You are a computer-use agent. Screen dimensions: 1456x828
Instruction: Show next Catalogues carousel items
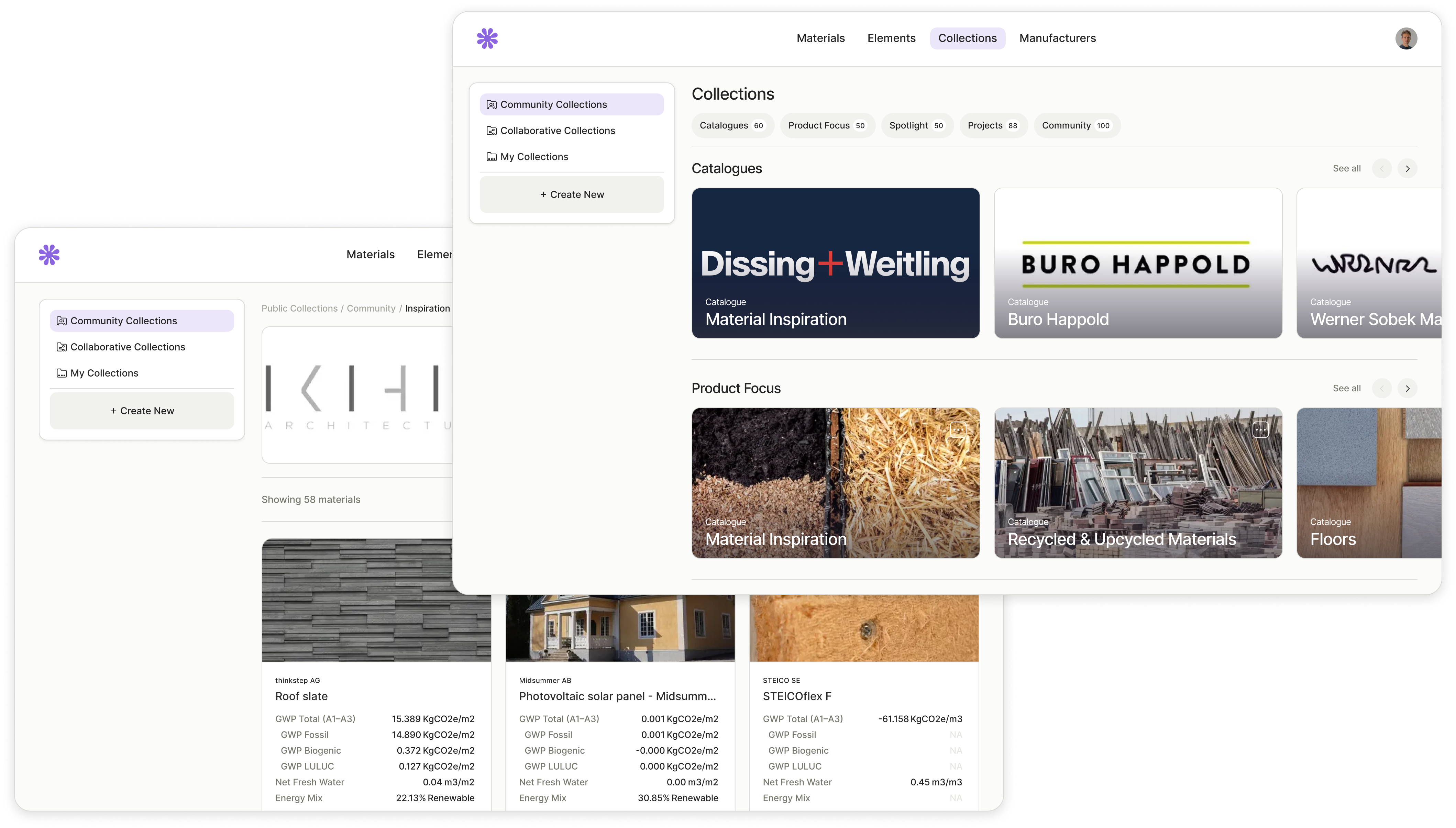pos(1407,168)
